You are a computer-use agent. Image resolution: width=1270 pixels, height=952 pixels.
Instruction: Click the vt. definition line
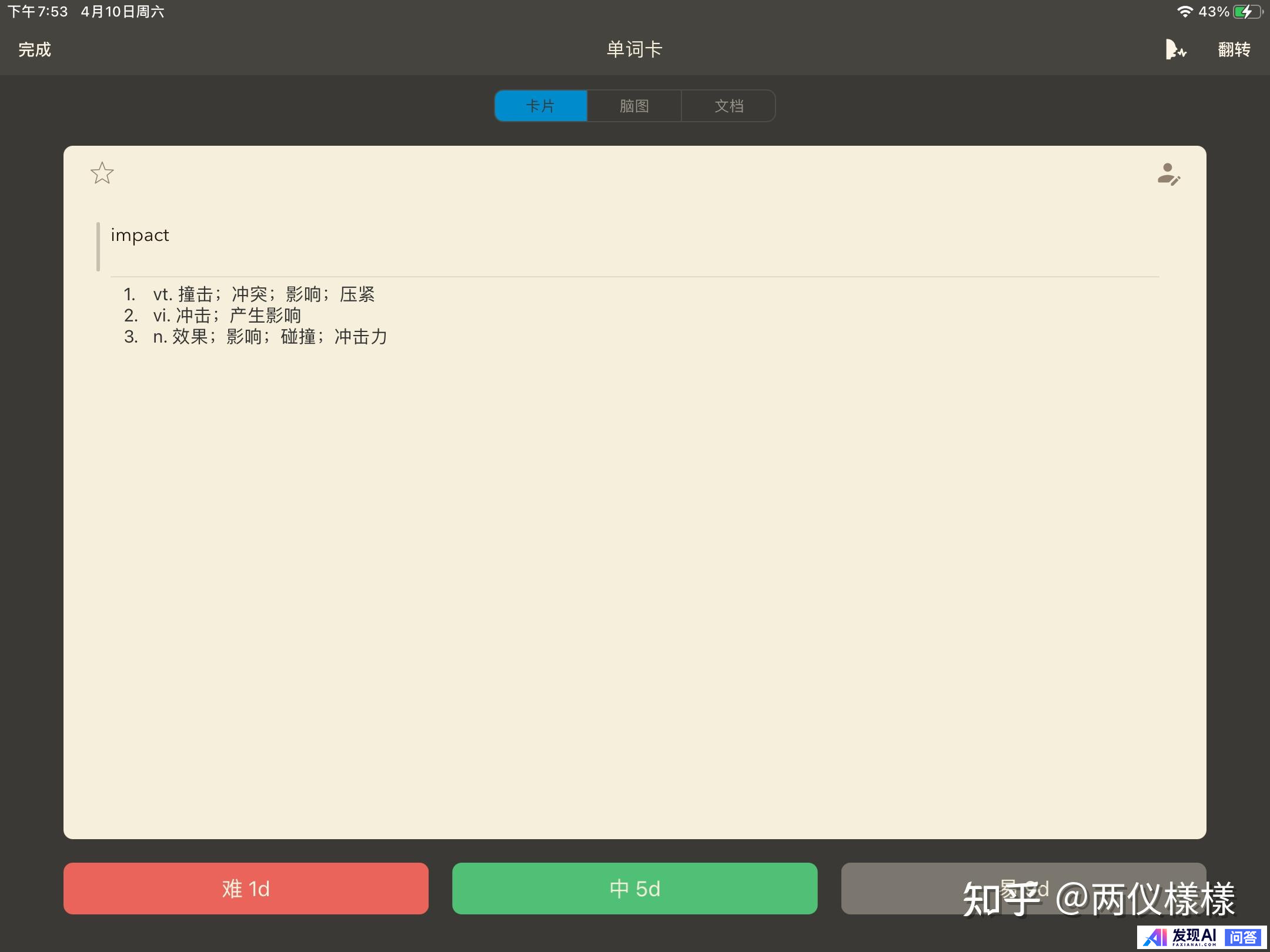click(x=263, y=294)
